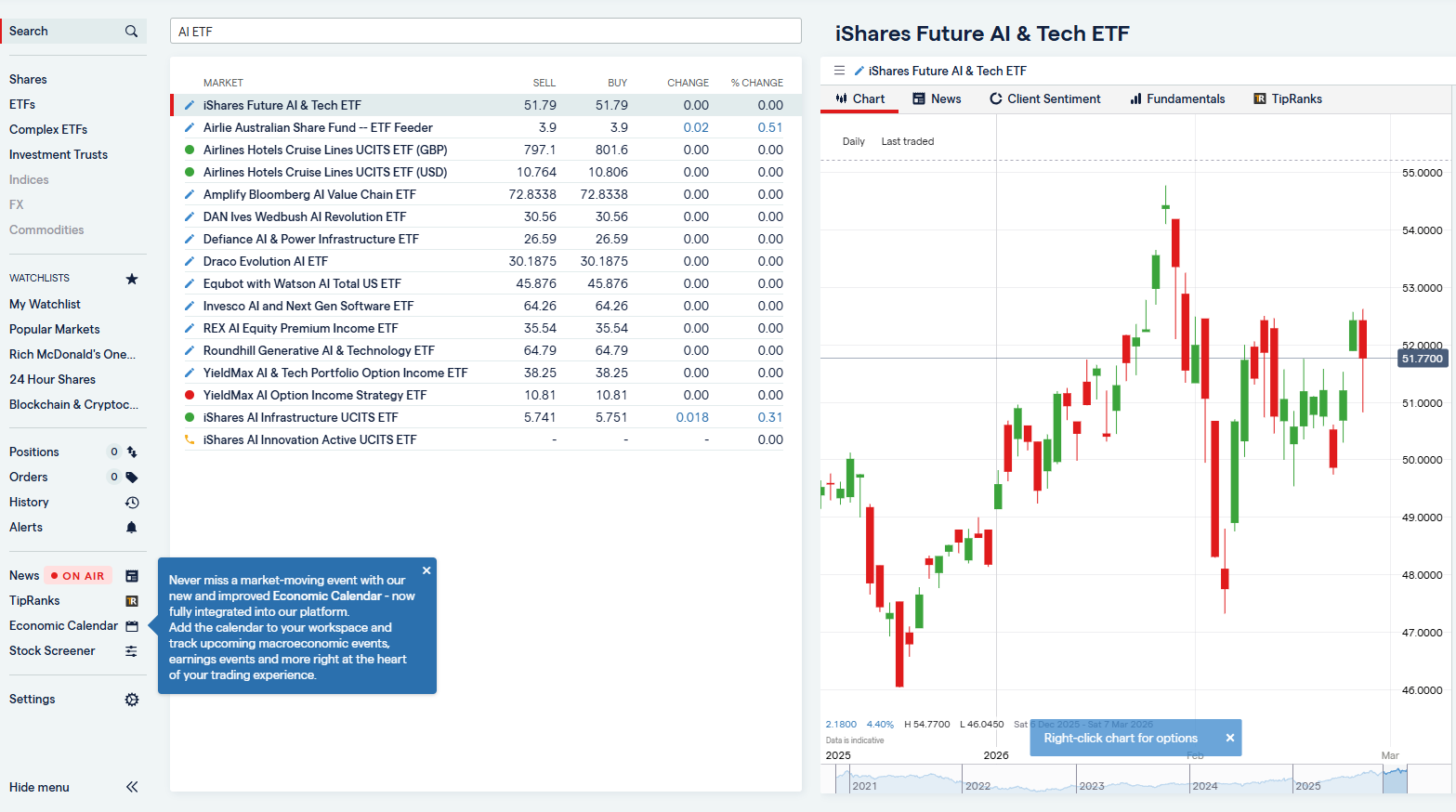
Task: Switch to the News tab on the chart
Action: 936,98
